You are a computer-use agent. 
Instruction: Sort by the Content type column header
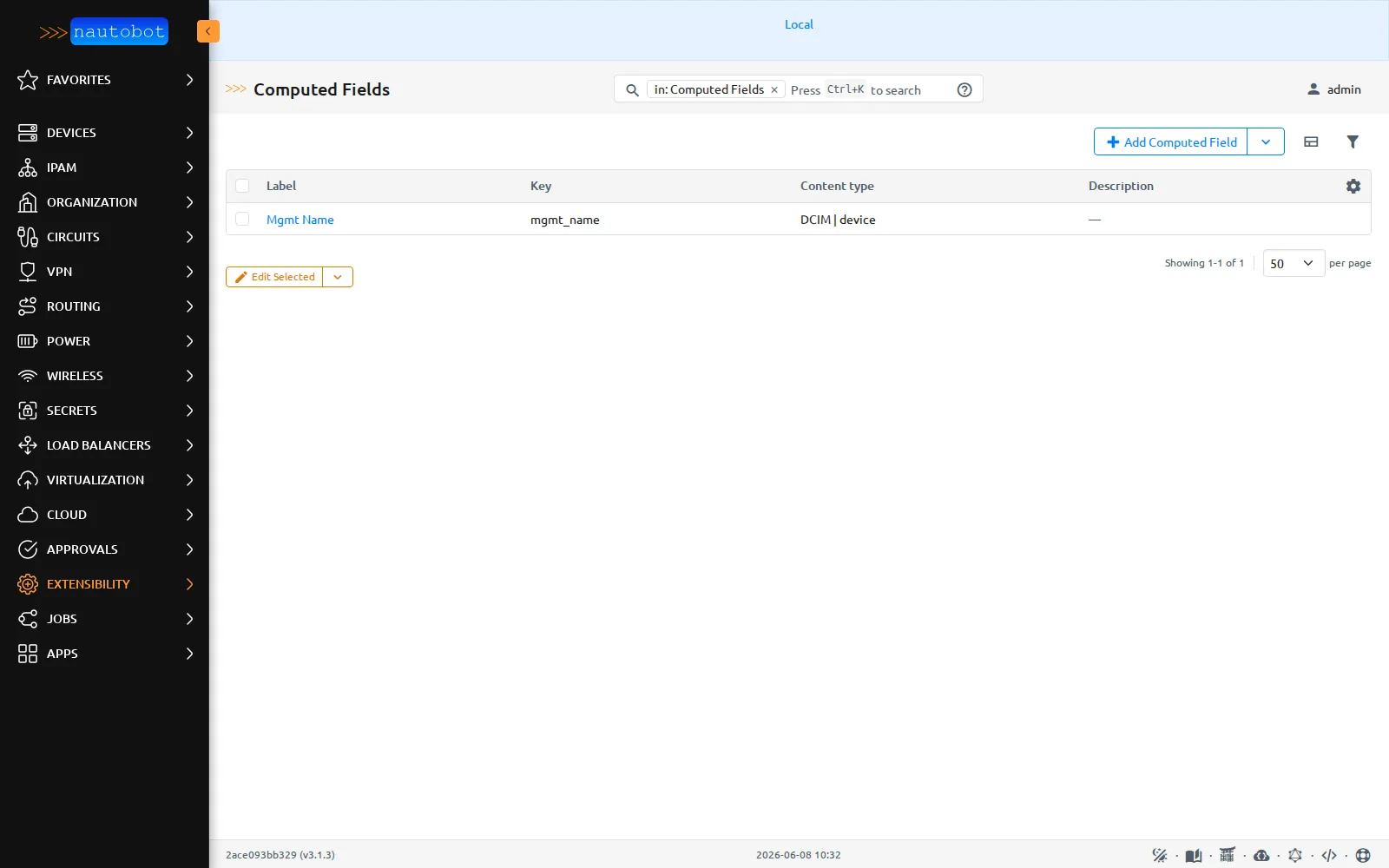pyautogui.click(x=837, y=186)
